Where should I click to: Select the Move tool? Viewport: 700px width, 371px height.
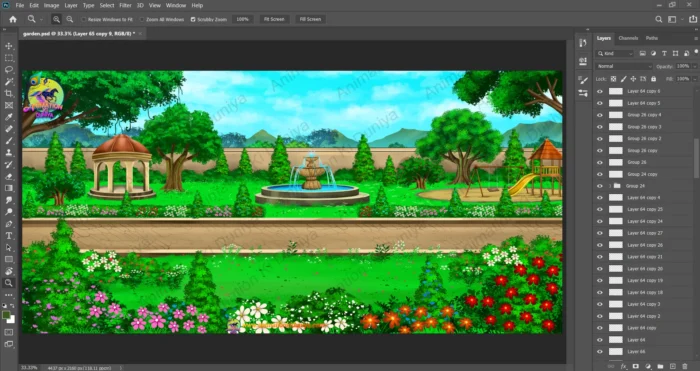[x=8, y=46]
